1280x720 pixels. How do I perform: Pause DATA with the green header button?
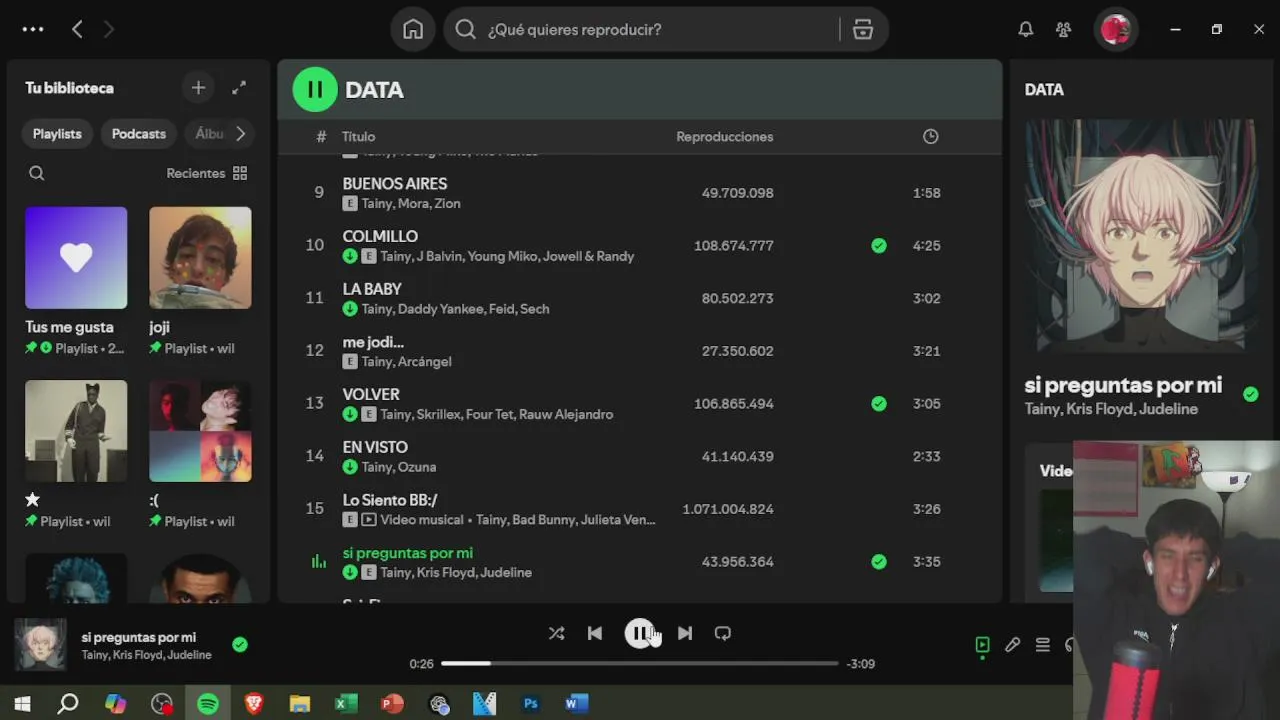click(315, 89)
